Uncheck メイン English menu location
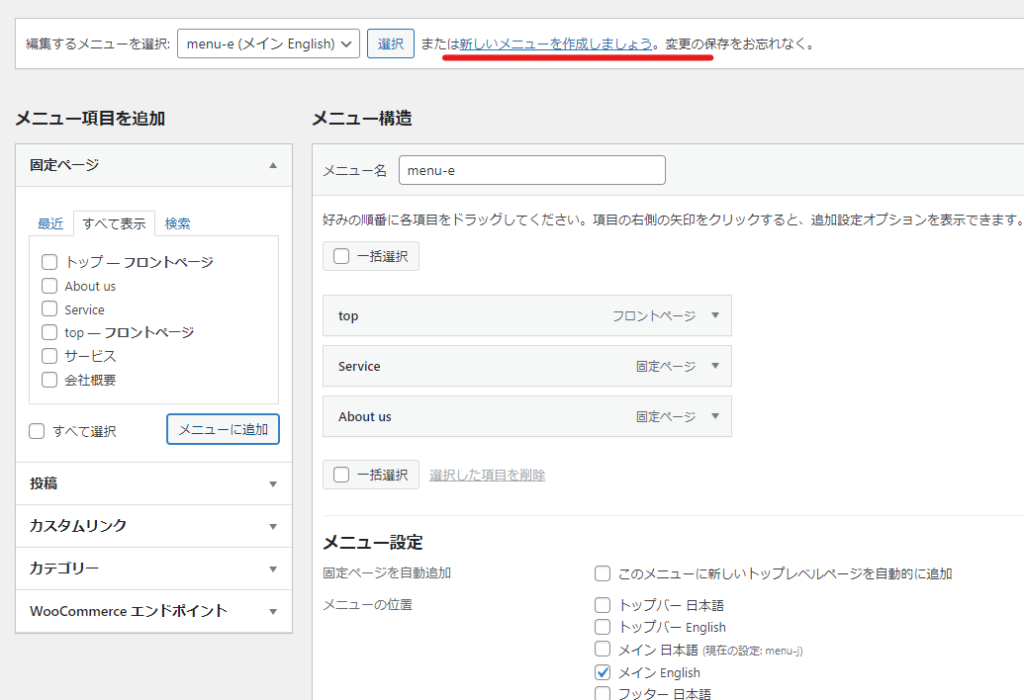The width and height of the screenshot is (1024, 700). click(602, 673)
